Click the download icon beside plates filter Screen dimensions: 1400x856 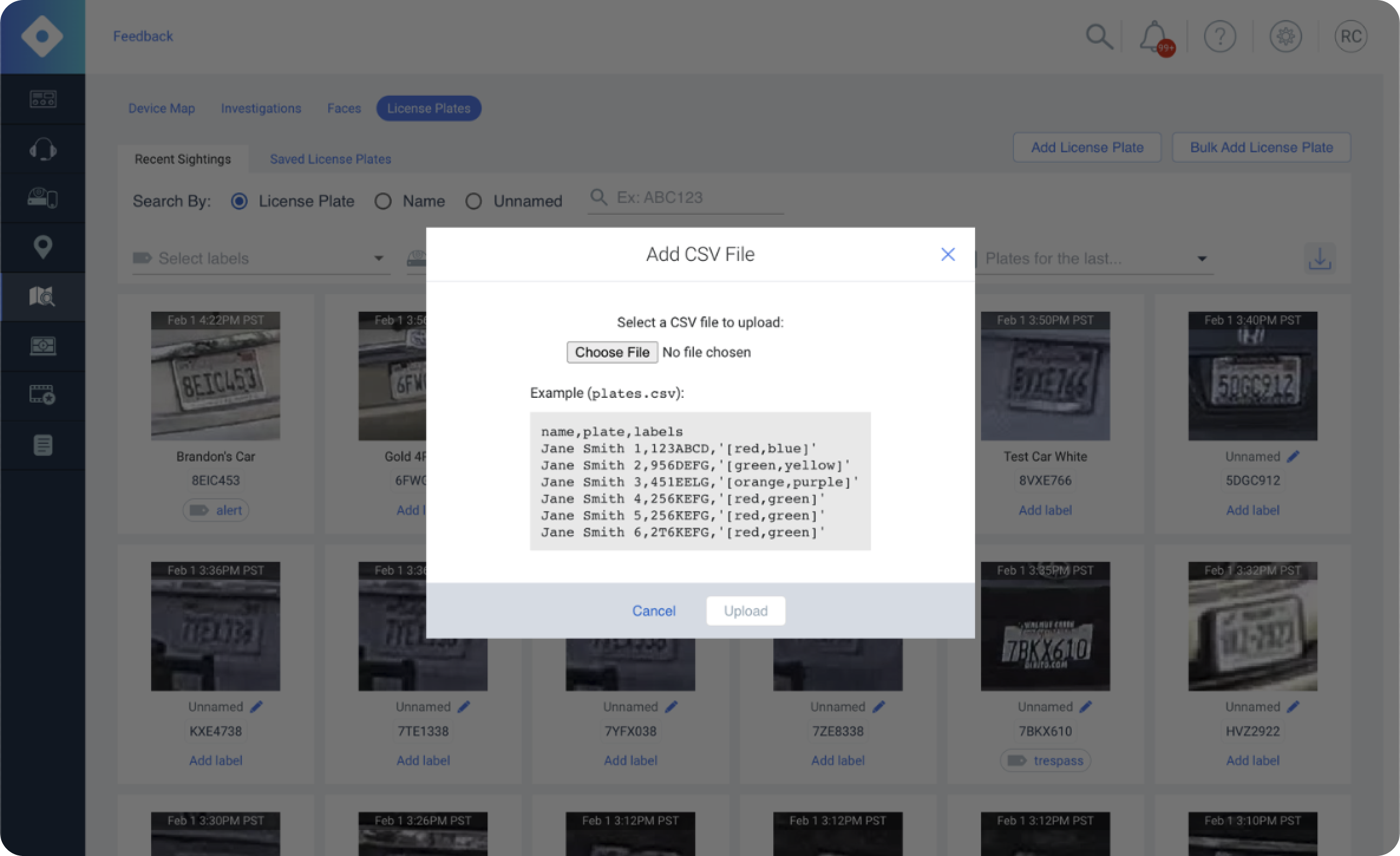[x=1319, y=259]
